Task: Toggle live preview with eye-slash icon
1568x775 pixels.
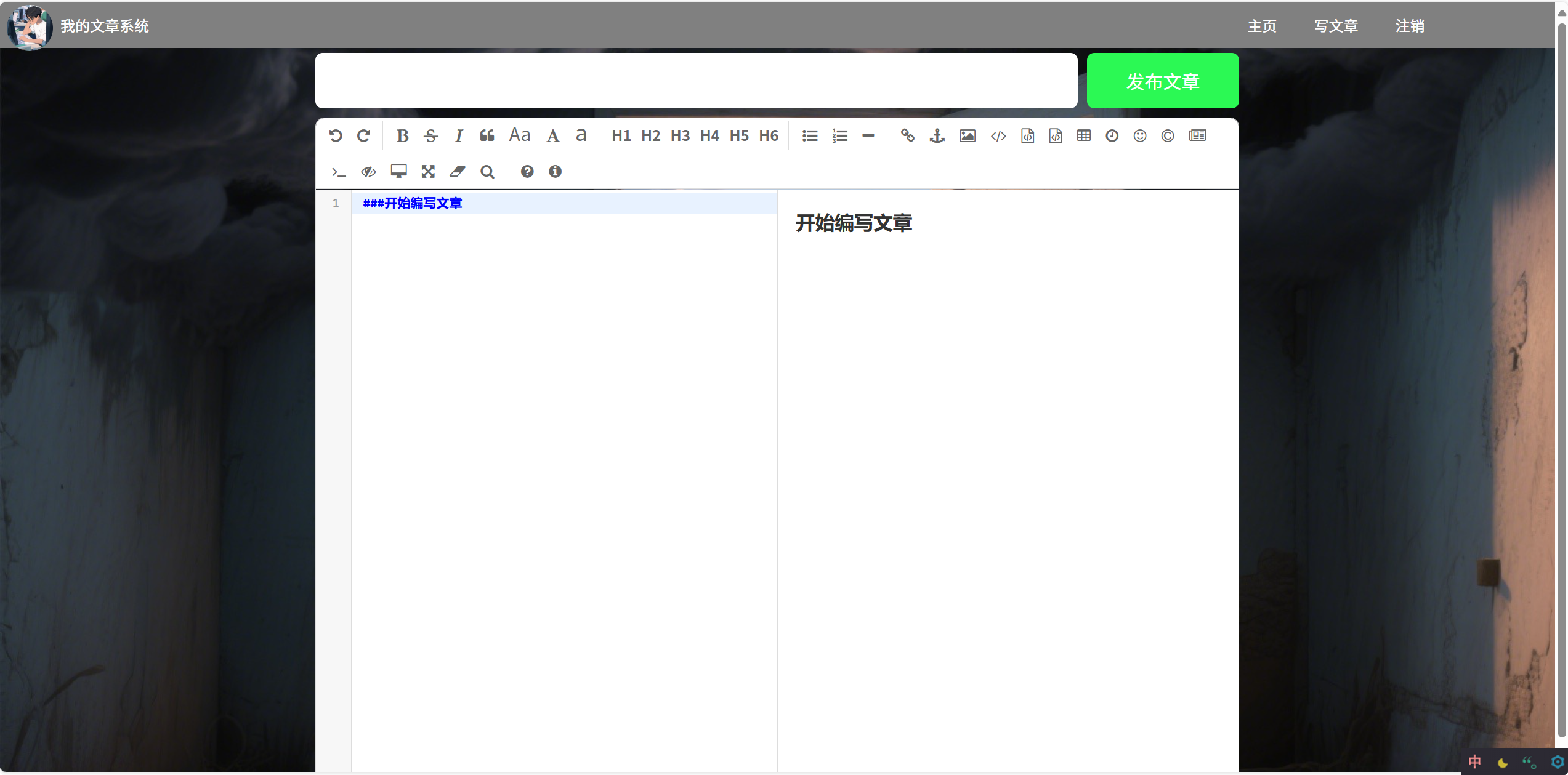Action: (368, 172)
